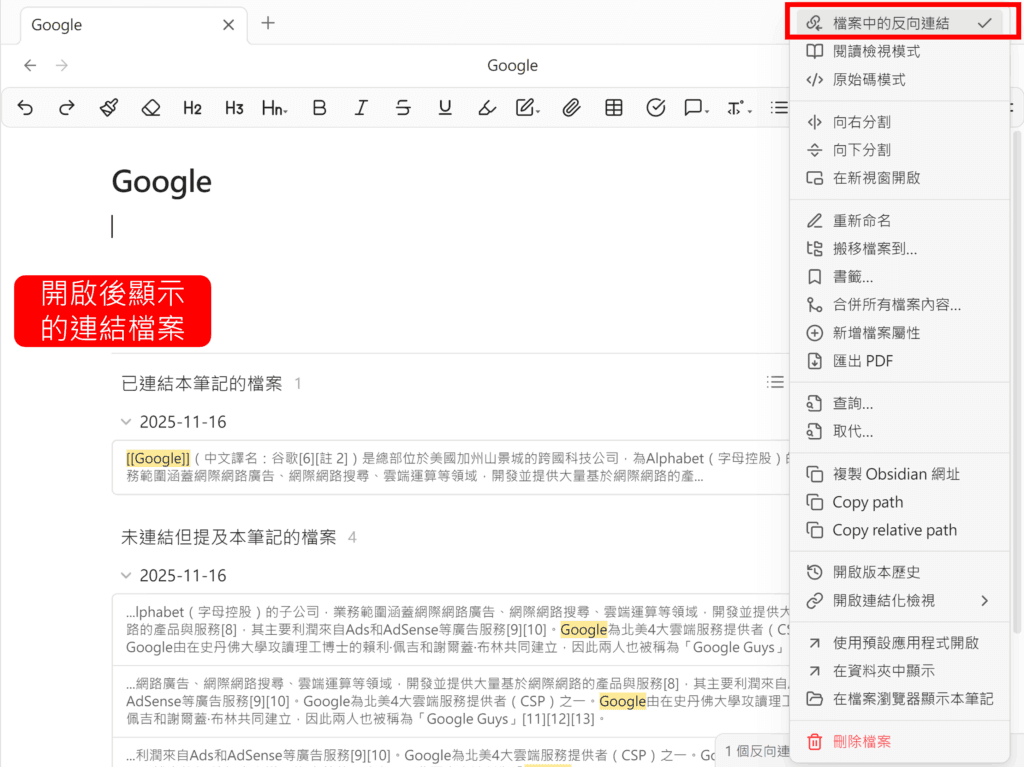
Task: Open a new tab with plus button
Action: 268,24
